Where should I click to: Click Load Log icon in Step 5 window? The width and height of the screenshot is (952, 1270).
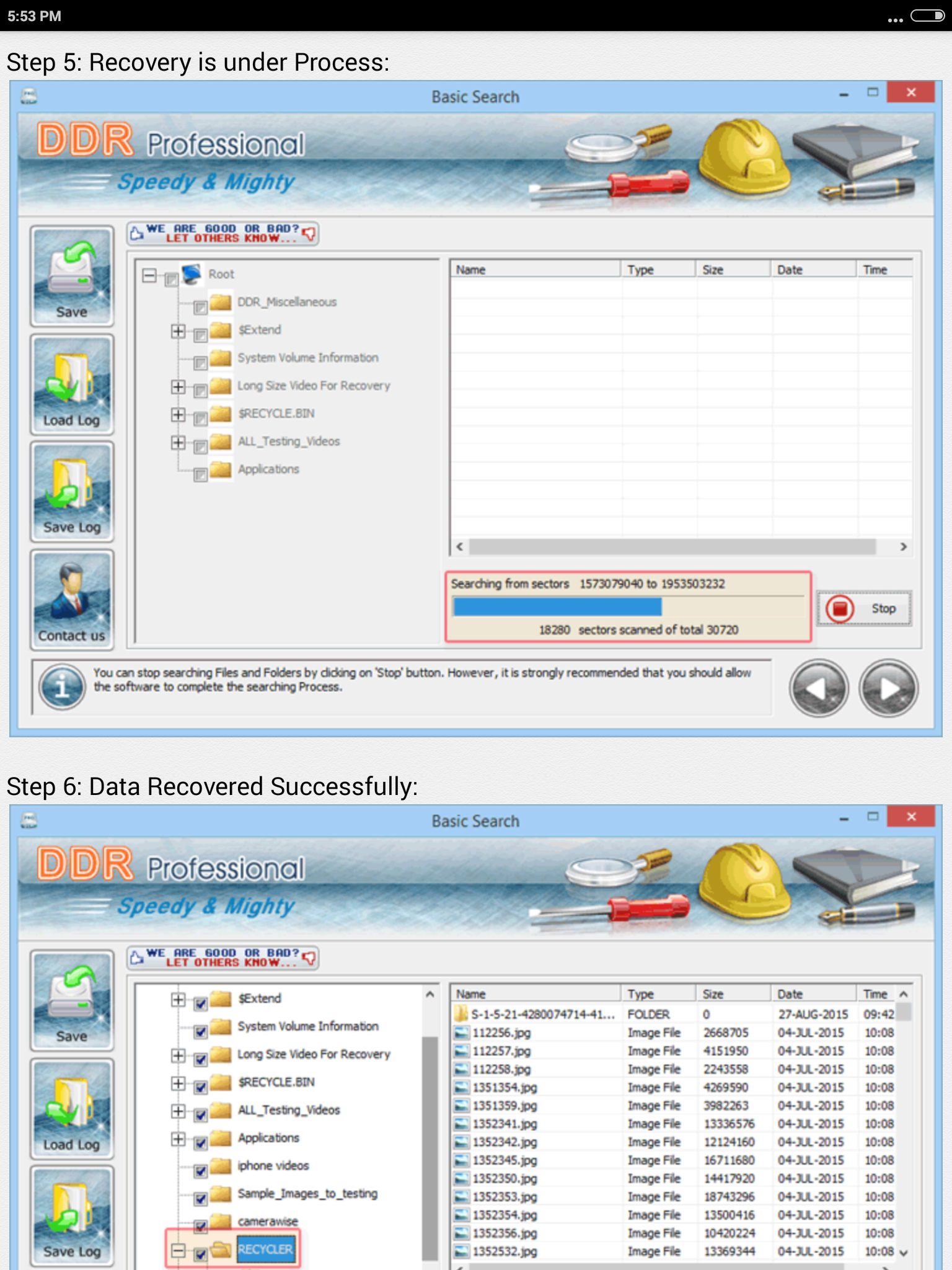(x=72, y=384)
